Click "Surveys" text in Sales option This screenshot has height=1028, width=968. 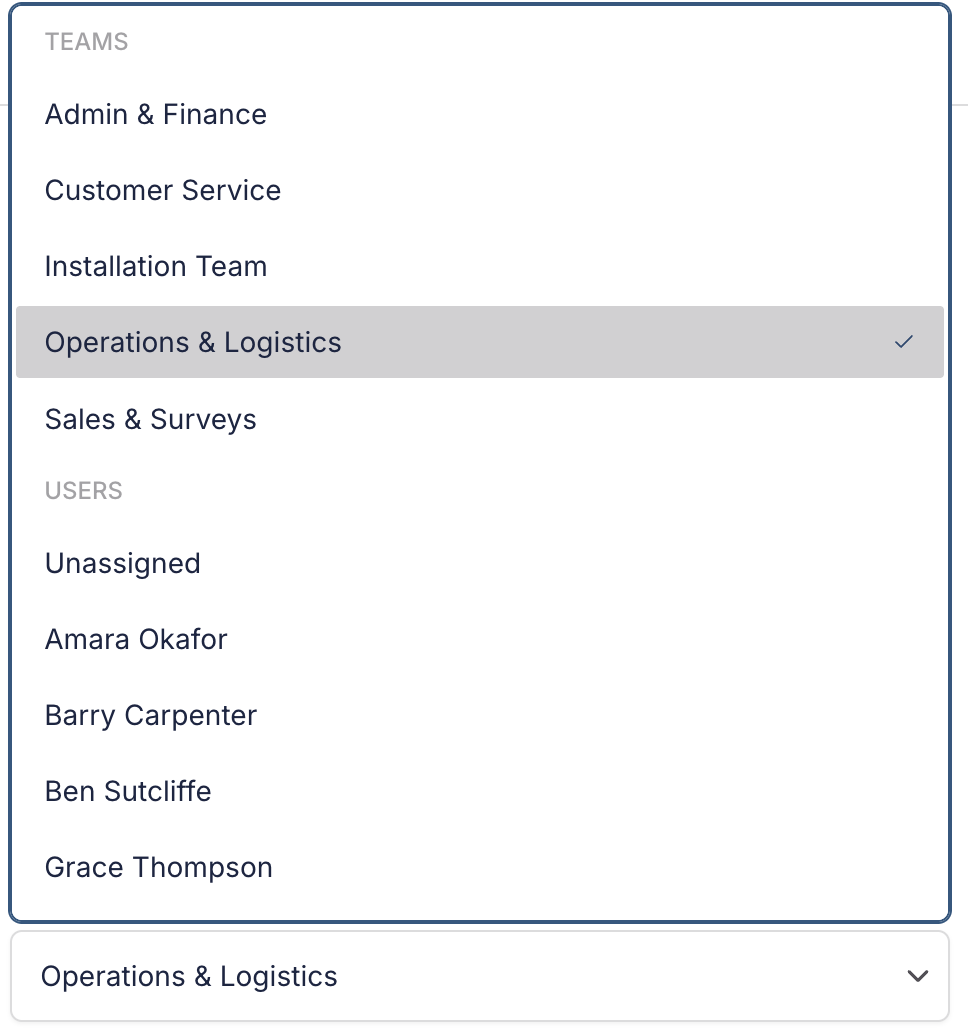pos(203,420)
